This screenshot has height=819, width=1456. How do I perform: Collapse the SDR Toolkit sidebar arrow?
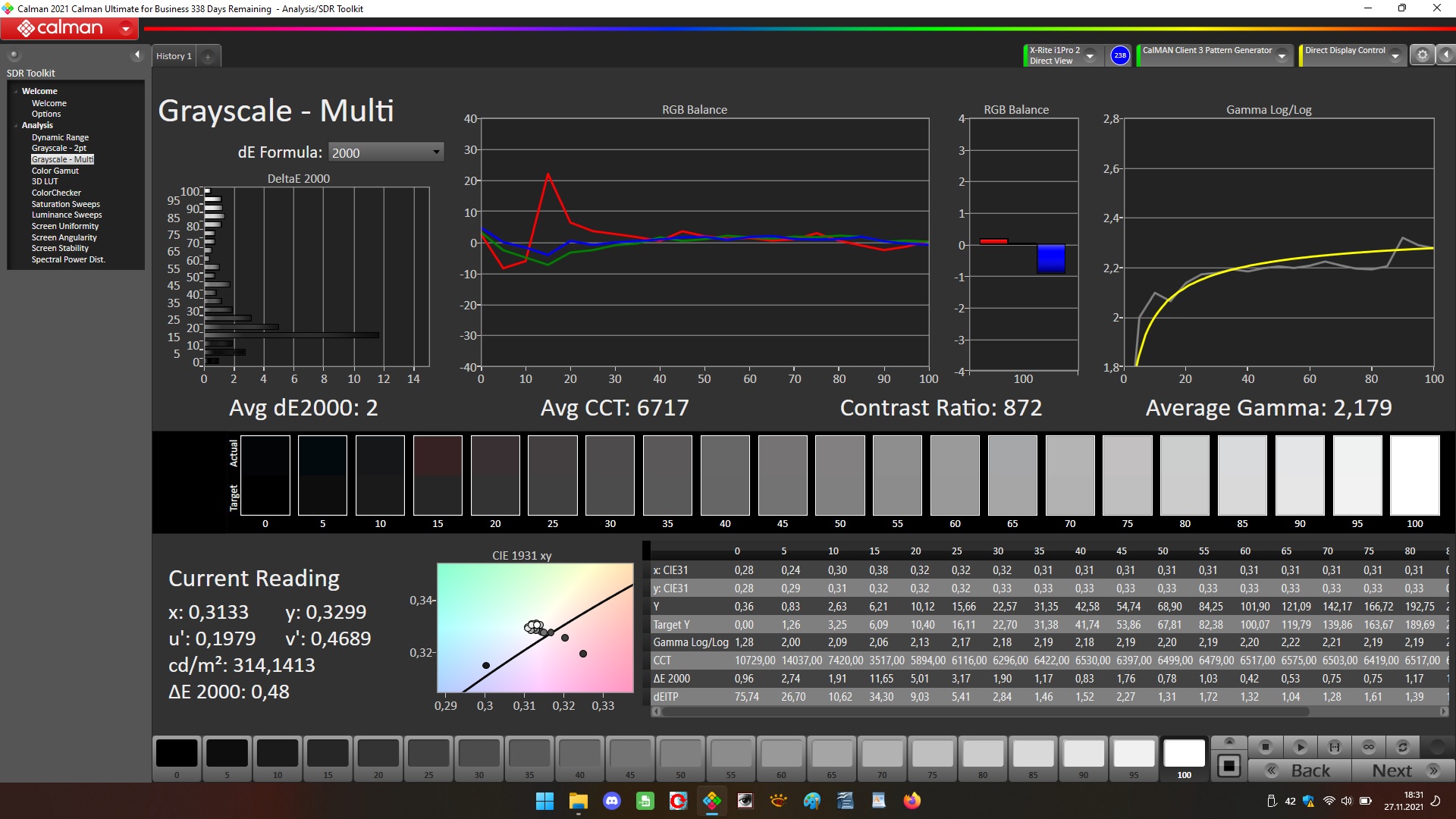point(136,55)
